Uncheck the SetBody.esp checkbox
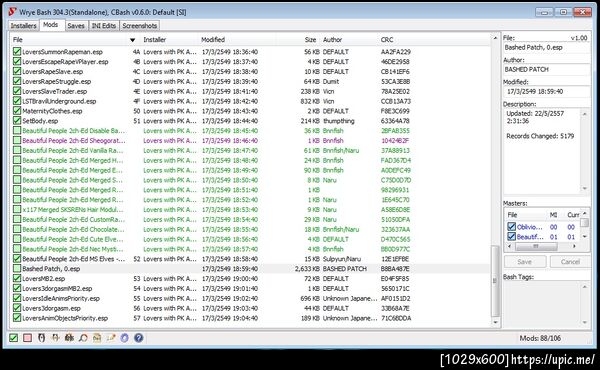Viewport: 600px width, 370px height. pyautogui.click(x=17, y=121)
